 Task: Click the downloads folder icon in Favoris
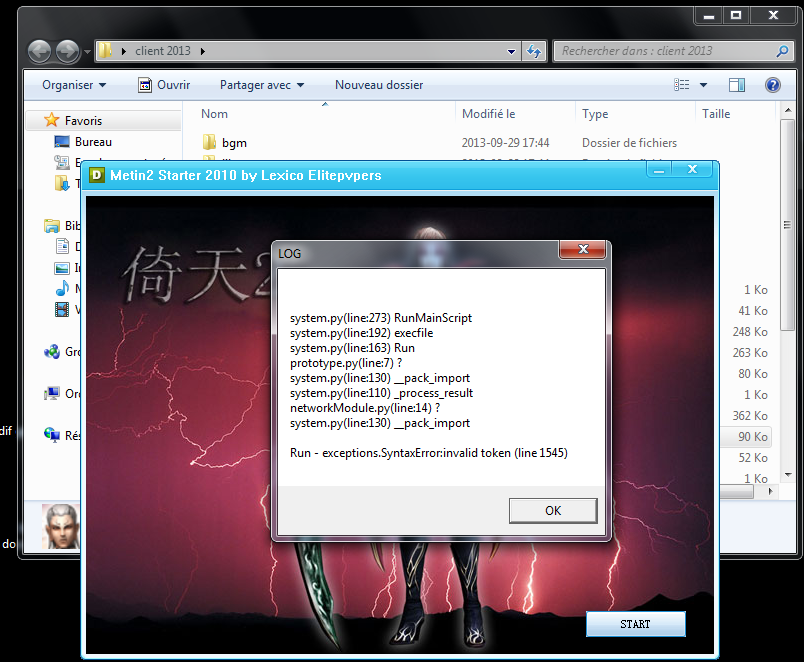point(62,183)
